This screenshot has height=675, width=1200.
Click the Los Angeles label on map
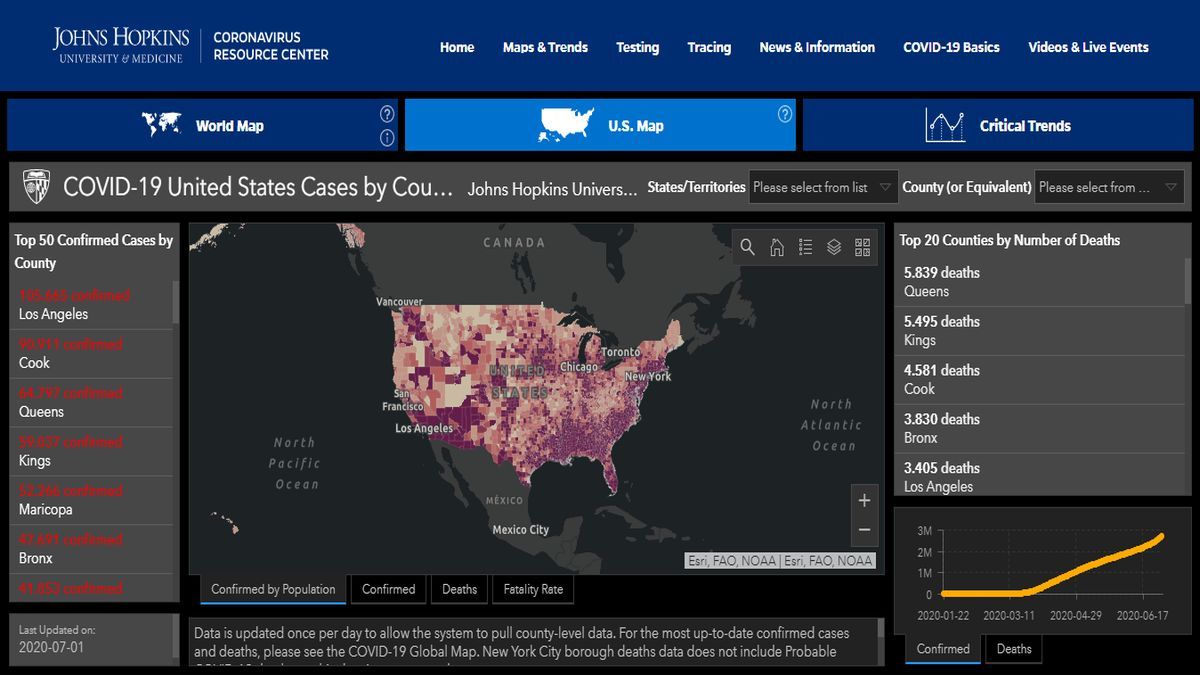(424, 428)
